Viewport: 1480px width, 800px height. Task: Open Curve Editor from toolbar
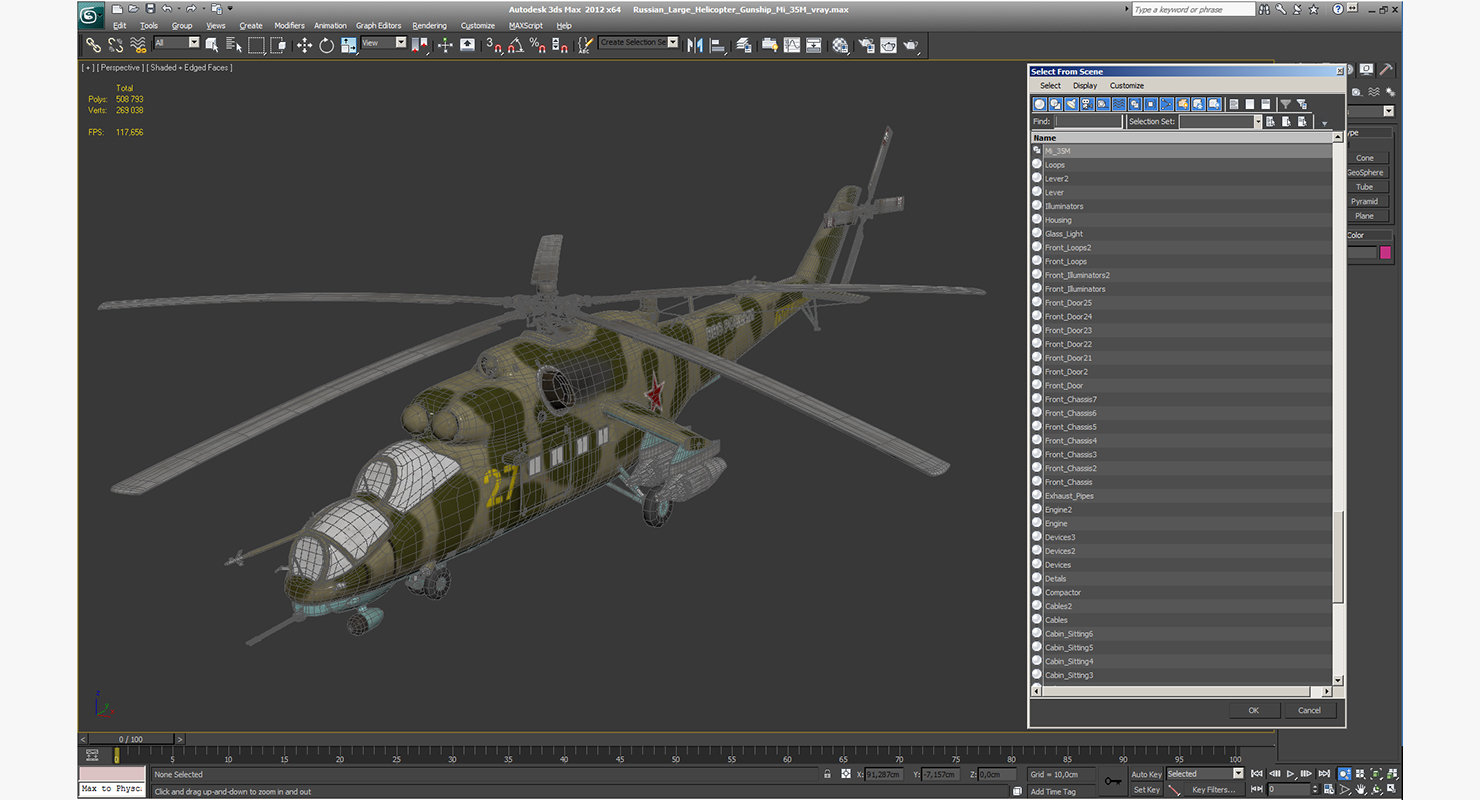click(x=792, y=45)
